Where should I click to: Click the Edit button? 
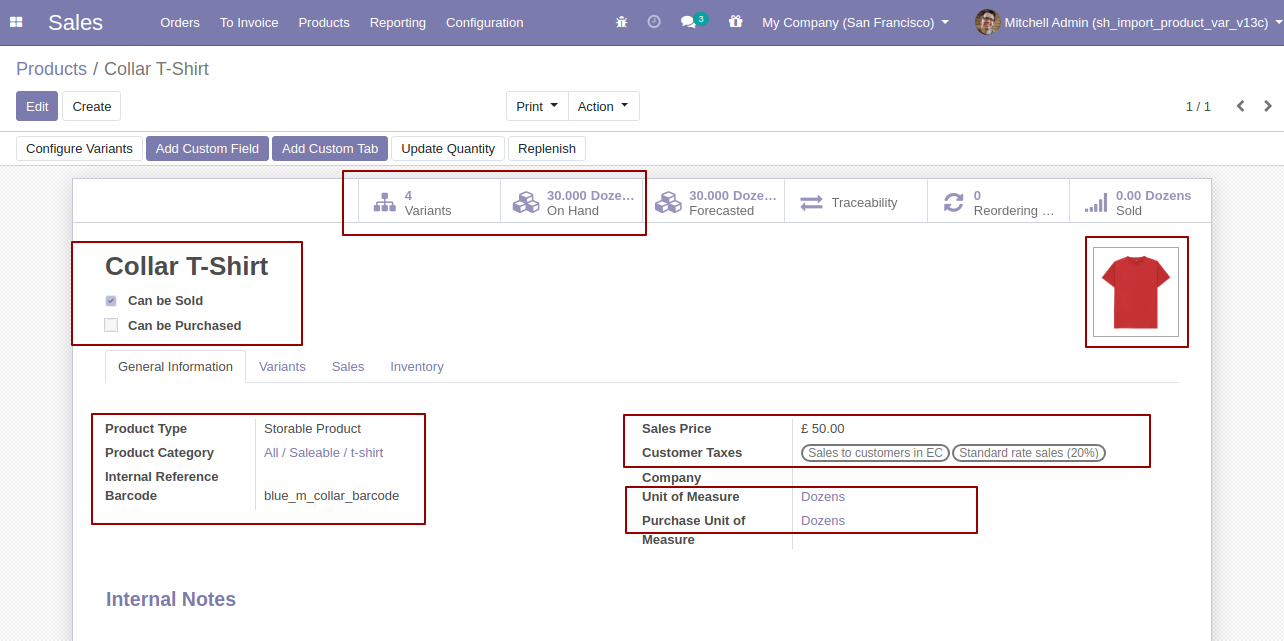pos(37,107)
